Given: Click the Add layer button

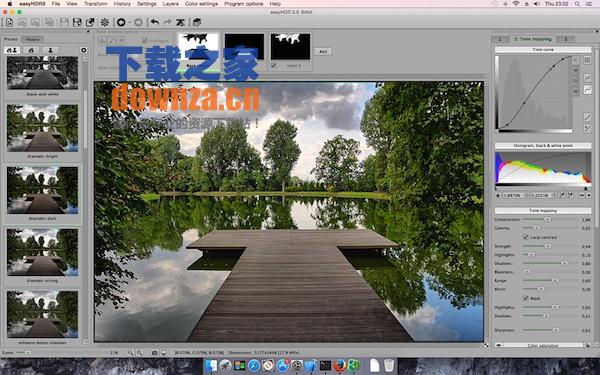Looking at the screenshot, I should pyautogui.click(x=323, y=51).
